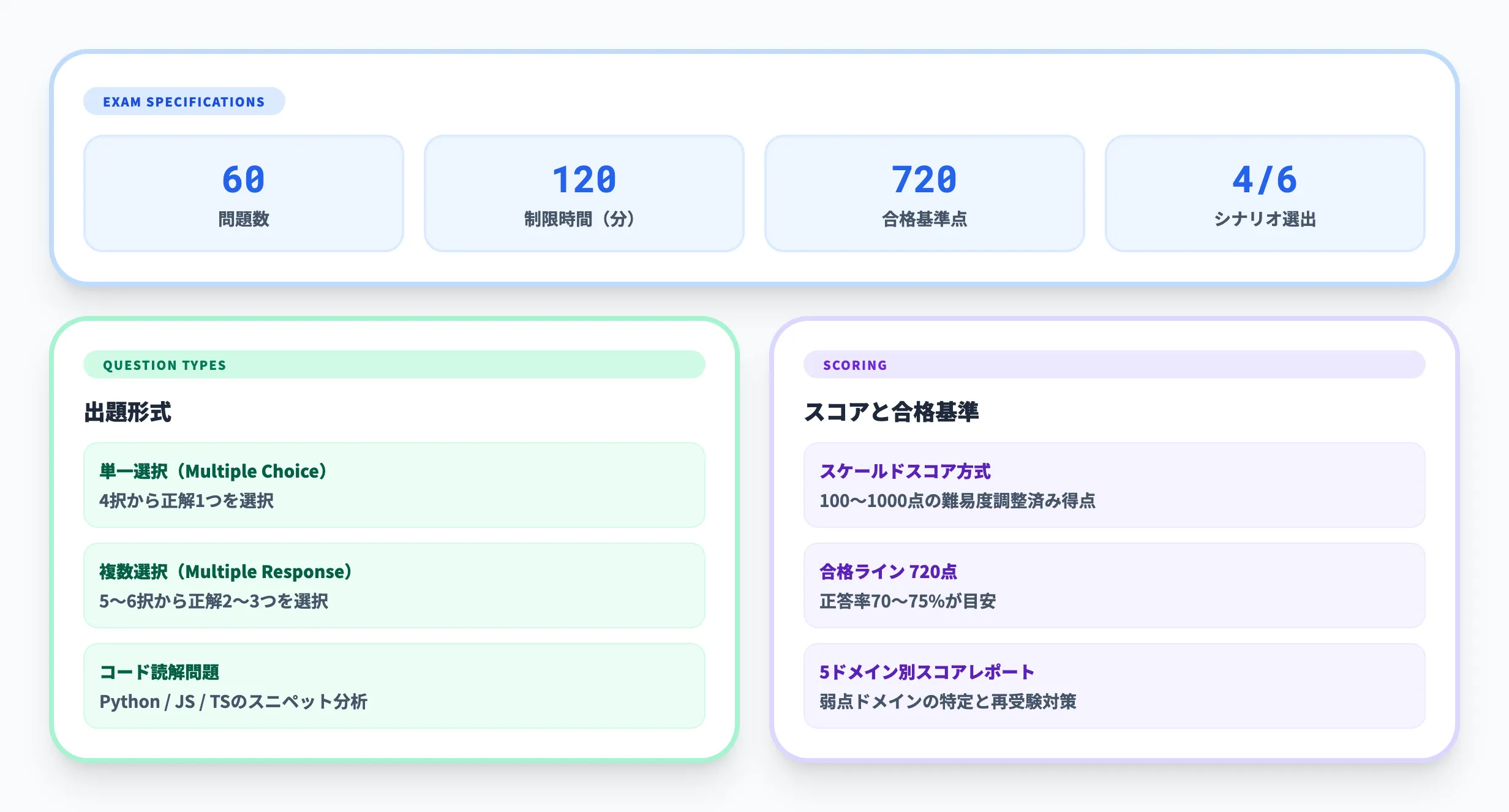Open the 複数選択（Multiple Response）item
This screenshot has width=1509, height=812.
coord(394,585)
